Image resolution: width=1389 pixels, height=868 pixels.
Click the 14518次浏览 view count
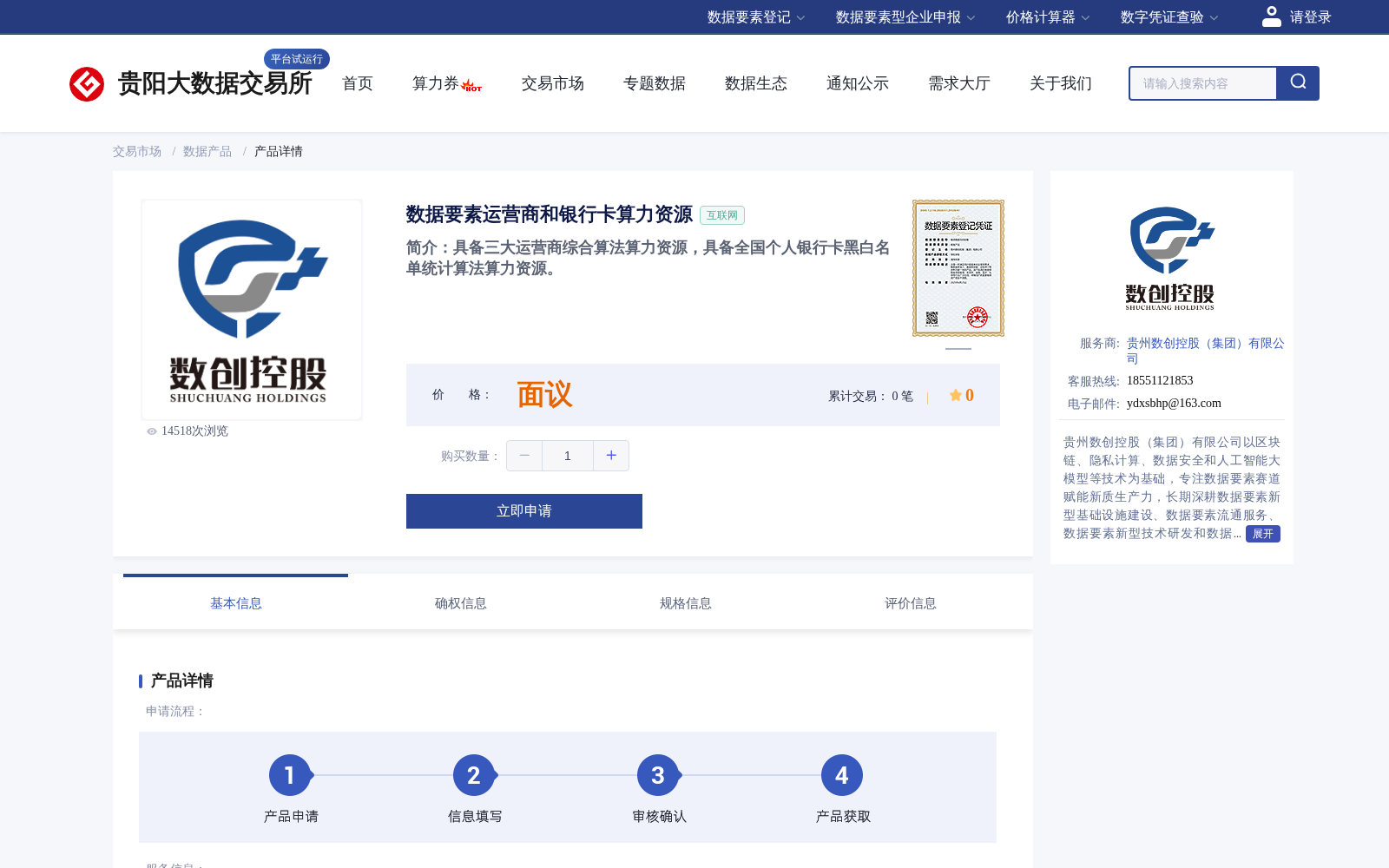coord(194,431)
